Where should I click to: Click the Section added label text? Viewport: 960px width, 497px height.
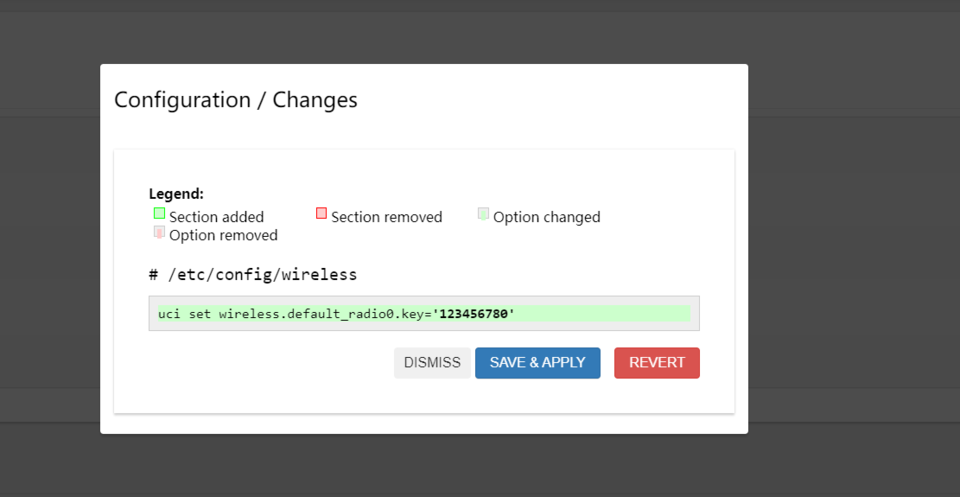click(217, 217)
